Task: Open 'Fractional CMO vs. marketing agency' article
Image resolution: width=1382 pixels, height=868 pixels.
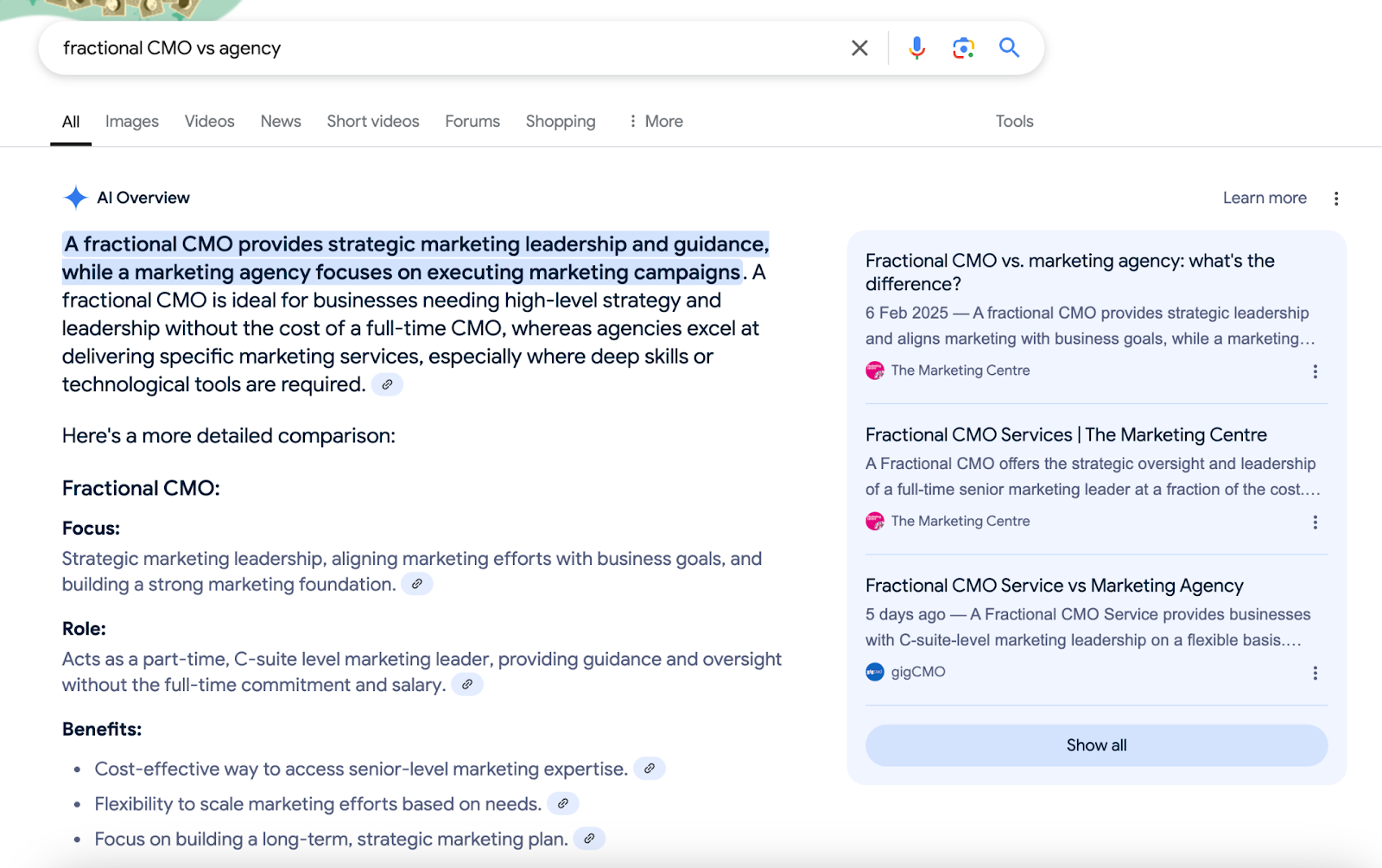Action: pyautogui.click(x=1069, y=272)
